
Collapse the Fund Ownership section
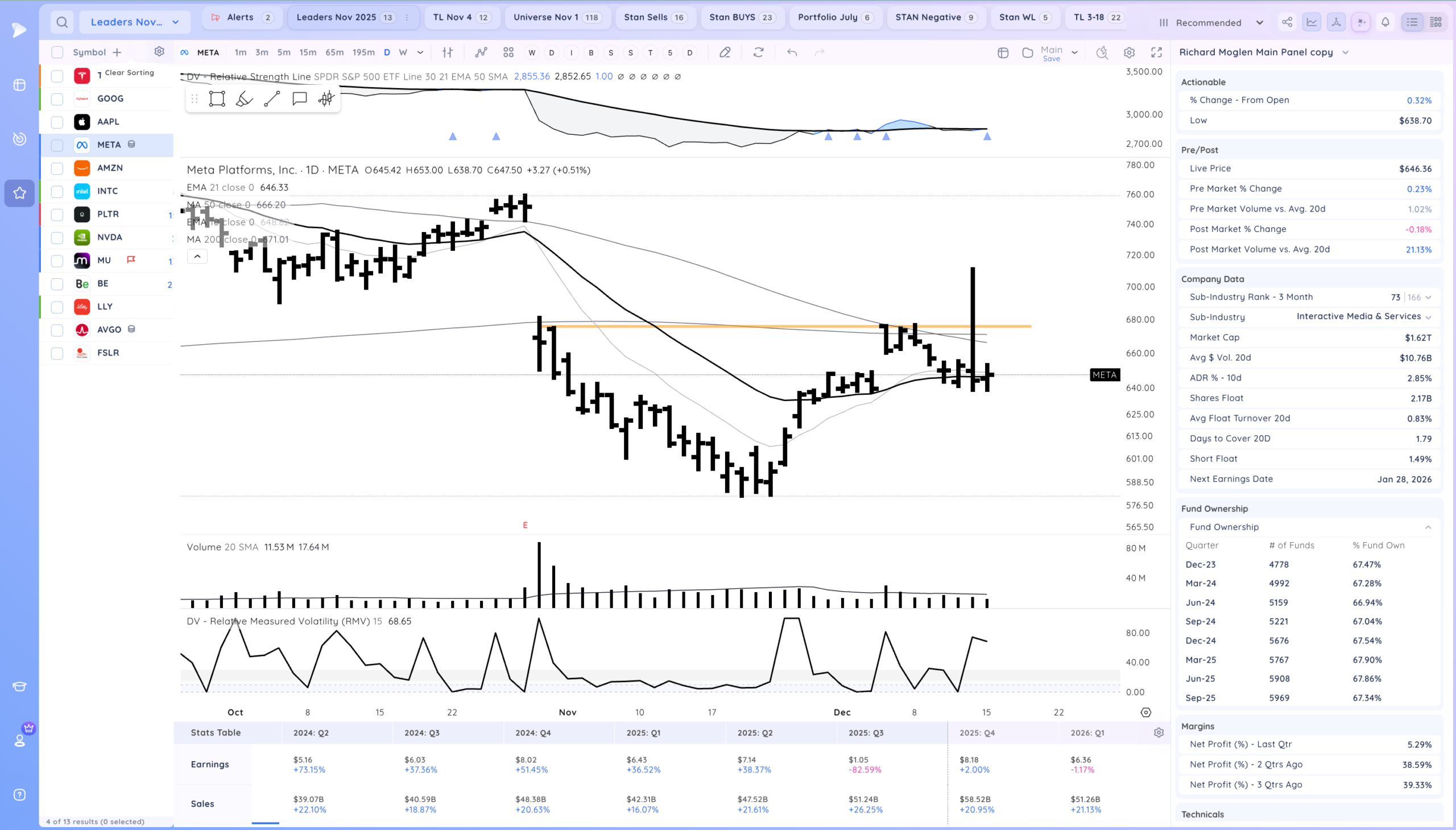coord(1428,527)
